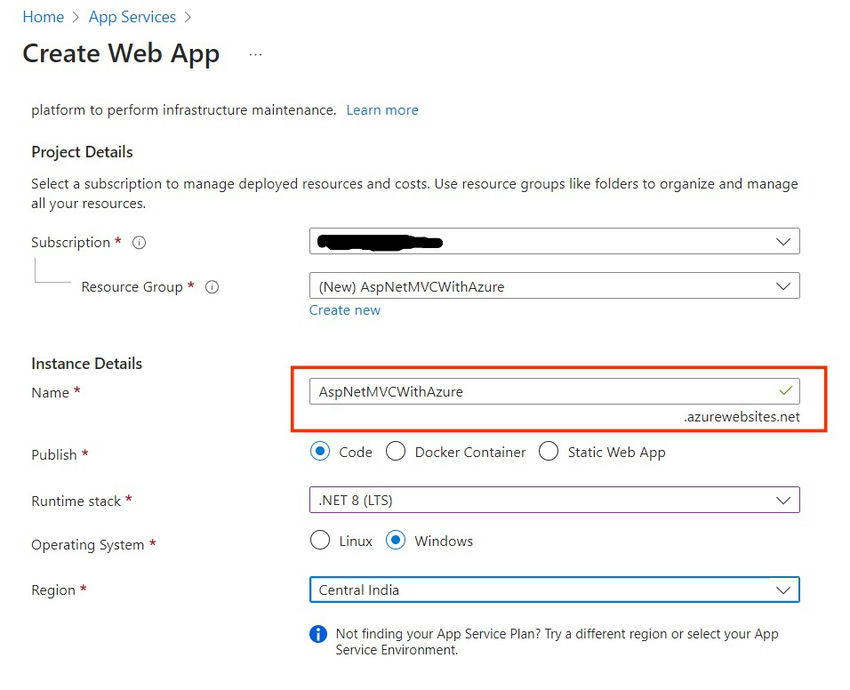Select the Code publish option
This screenshot has width=850, height=690.
click(317, 452)
